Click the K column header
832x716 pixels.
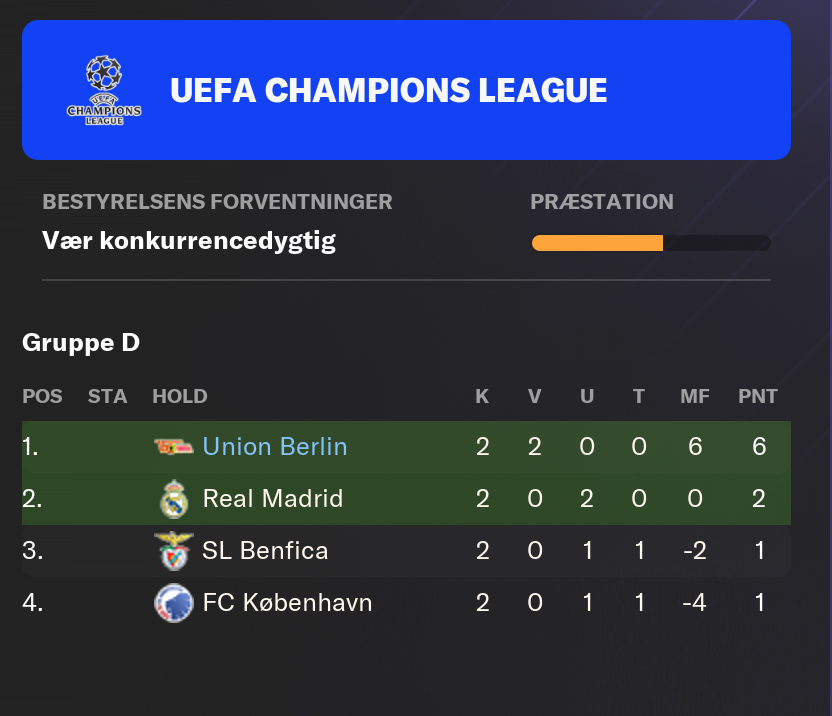(x=482, y=396)
